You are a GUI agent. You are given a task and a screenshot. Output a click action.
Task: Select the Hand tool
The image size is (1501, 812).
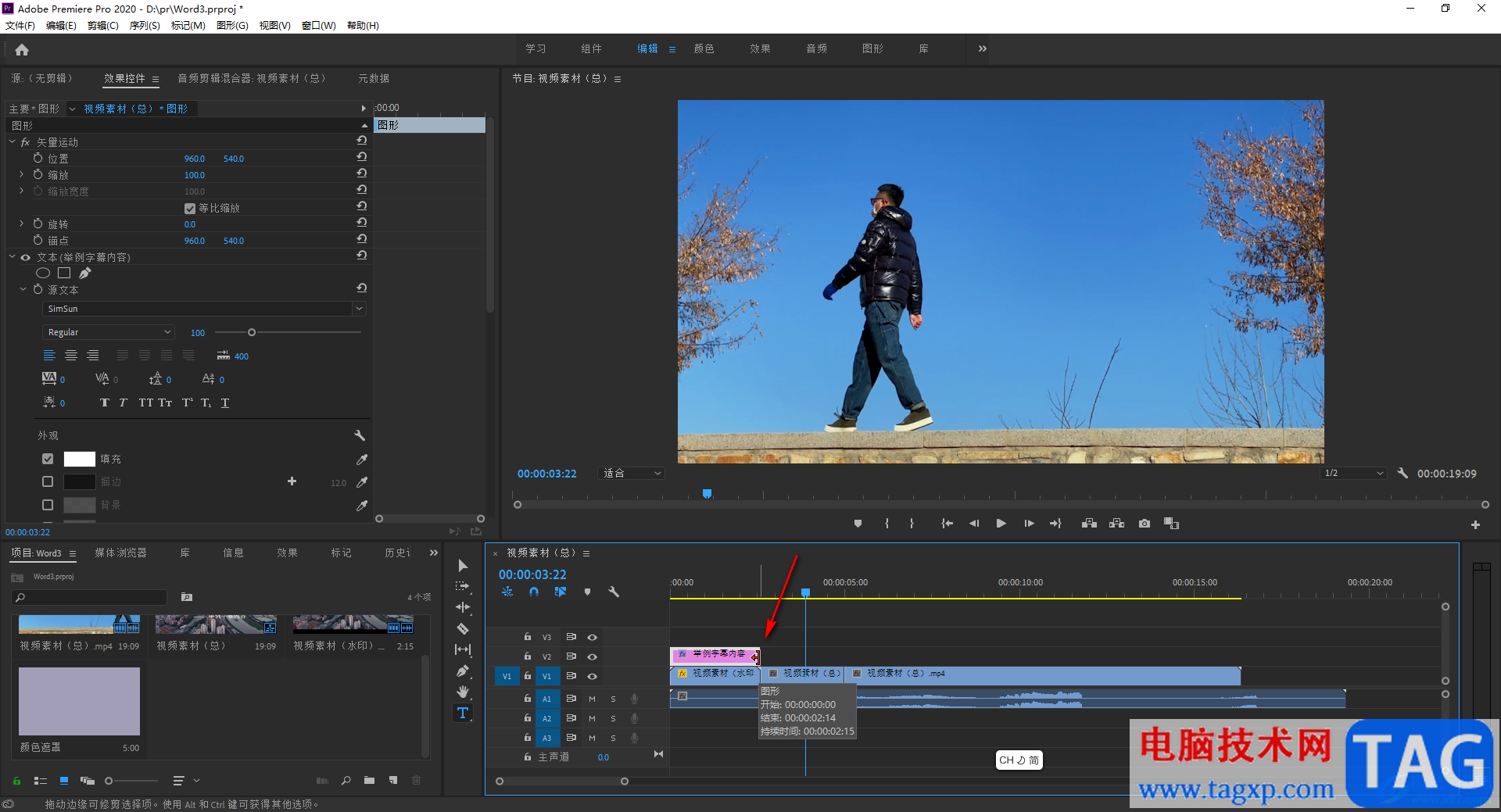pyautogui.click(x=463, y=692)
